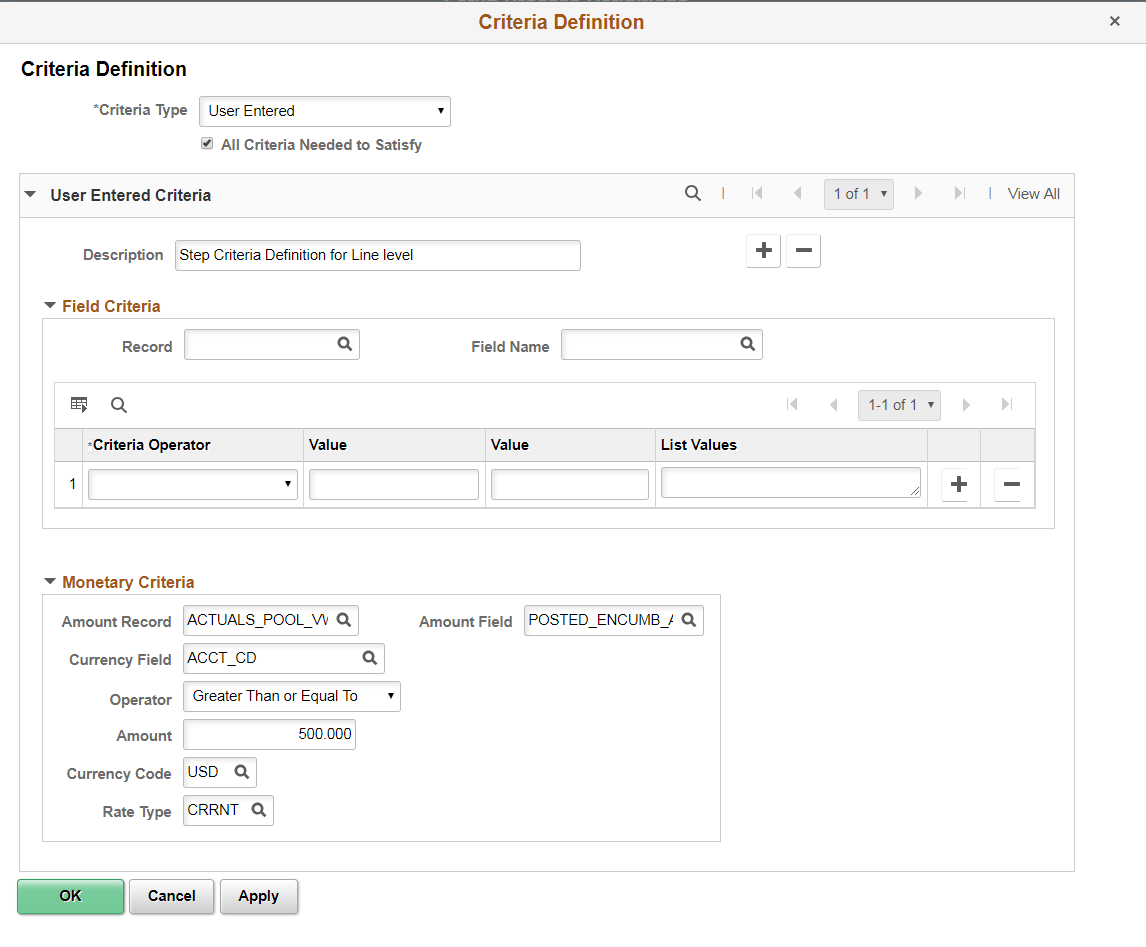Collapse the Field Criteria section
Image resolution: width=1146 pixels, height=947 pixels.
click(50, 306)
